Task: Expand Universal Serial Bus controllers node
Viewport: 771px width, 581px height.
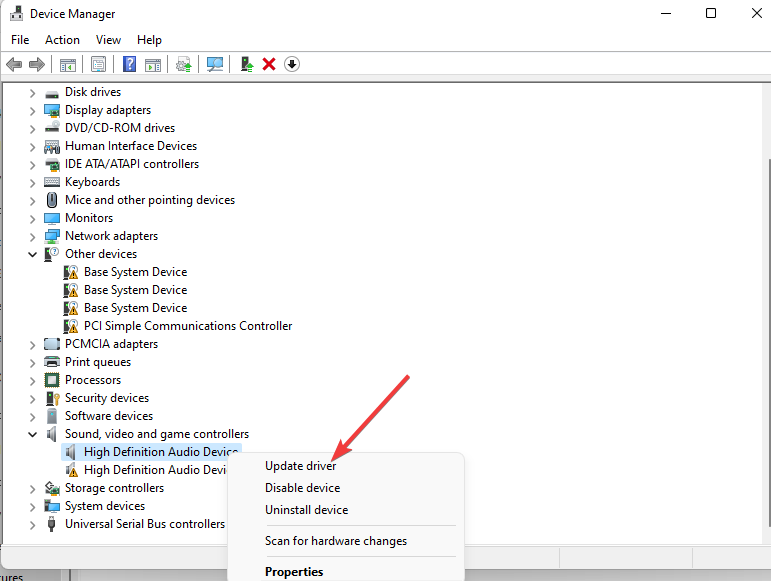Action: (32, 525)
